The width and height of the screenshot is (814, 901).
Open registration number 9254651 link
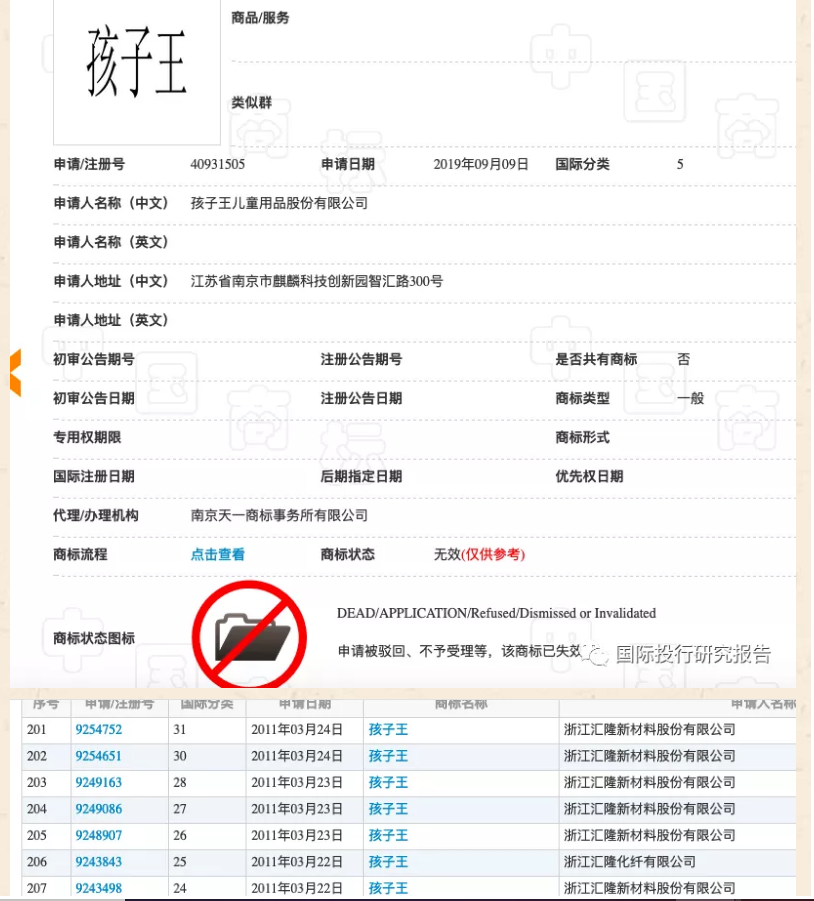99,756
